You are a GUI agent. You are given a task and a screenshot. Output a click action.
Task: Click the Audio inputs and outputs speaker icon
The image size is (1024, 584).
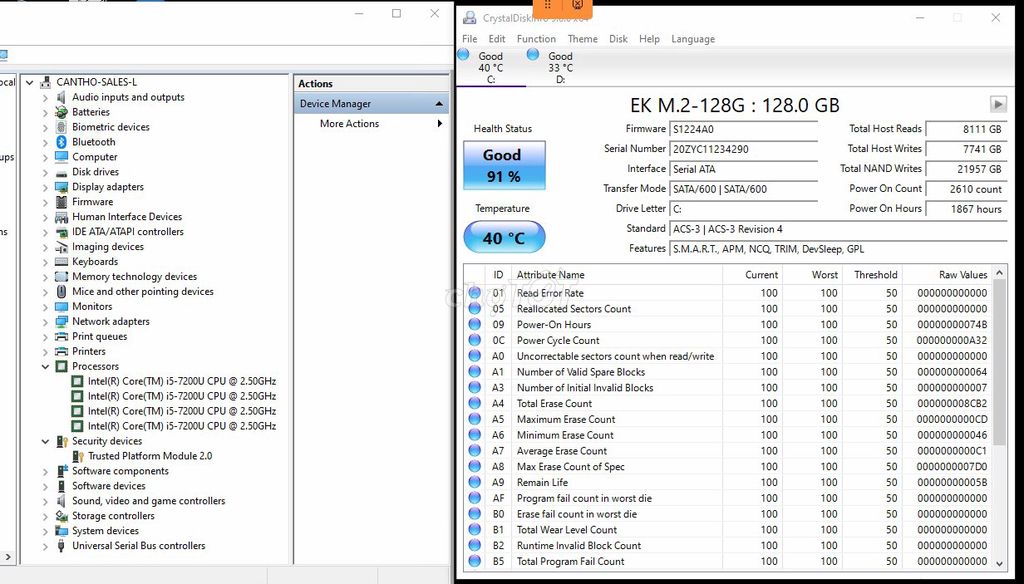coord(61,97)
